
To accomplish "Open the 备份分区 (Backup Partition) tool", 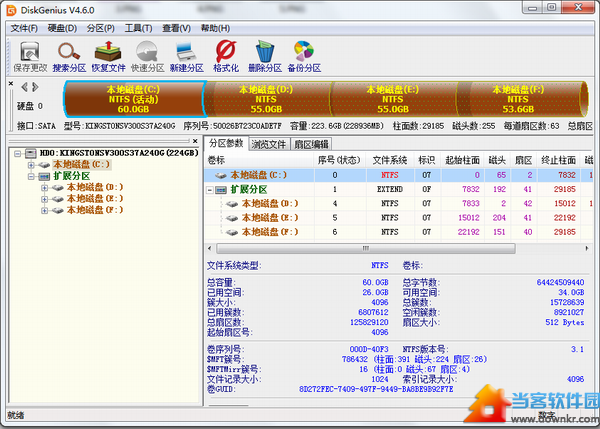I will 304,56.
